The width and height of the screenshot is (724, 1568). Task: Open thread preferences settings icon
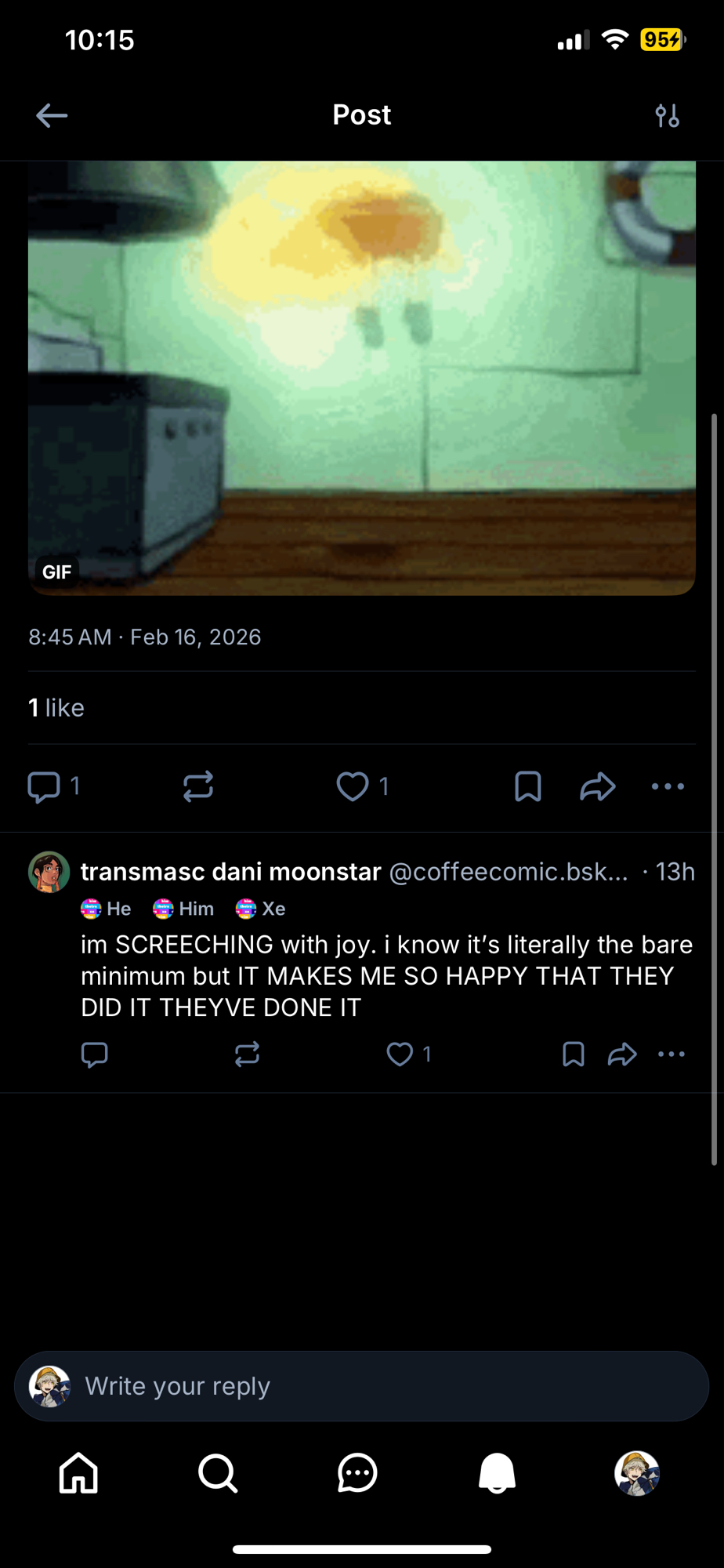pos(667,116)
